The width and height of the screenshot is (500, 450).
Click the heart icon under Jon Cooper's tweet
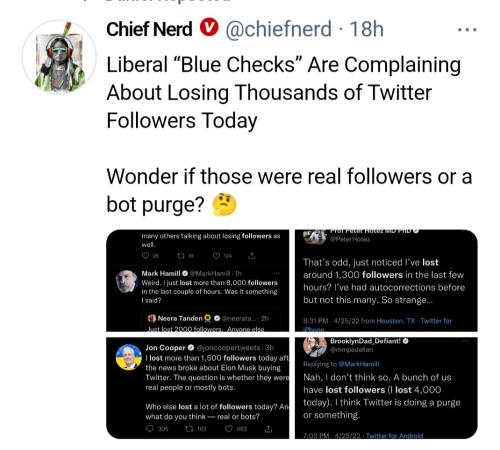click(229, 429)
